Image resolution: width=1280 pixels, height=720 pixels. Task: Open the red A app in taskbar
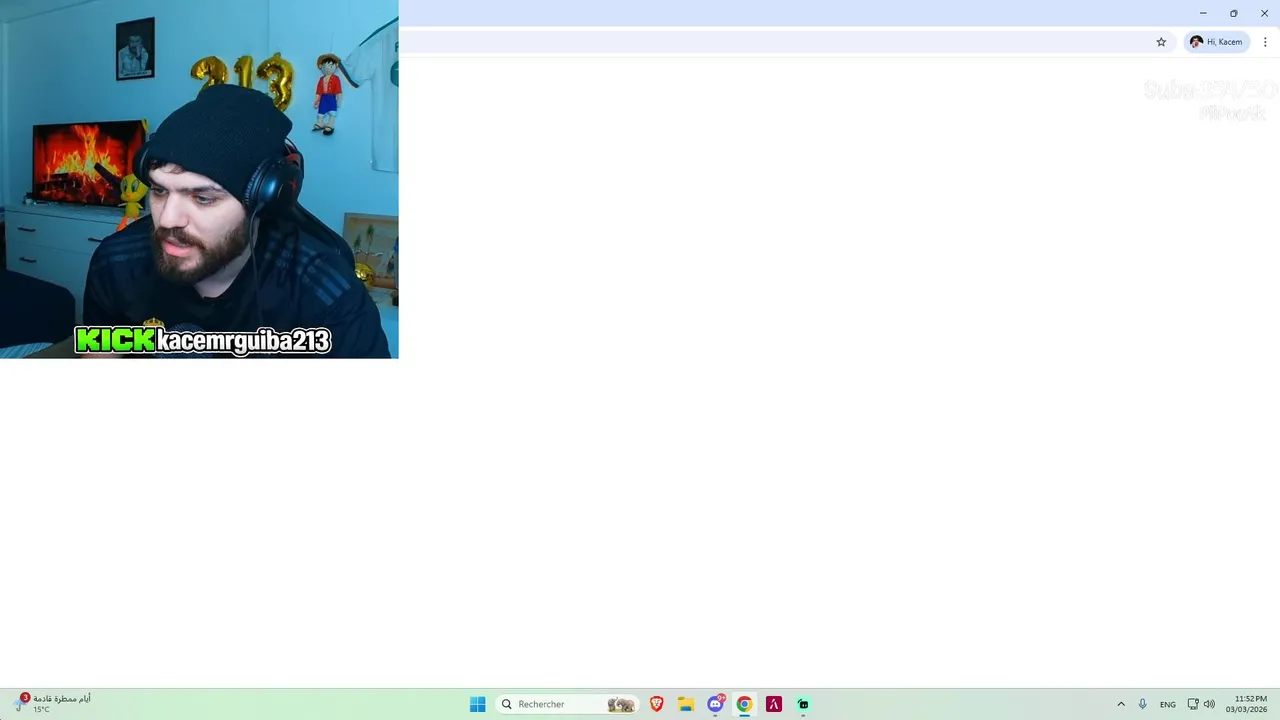pos(773,704)
